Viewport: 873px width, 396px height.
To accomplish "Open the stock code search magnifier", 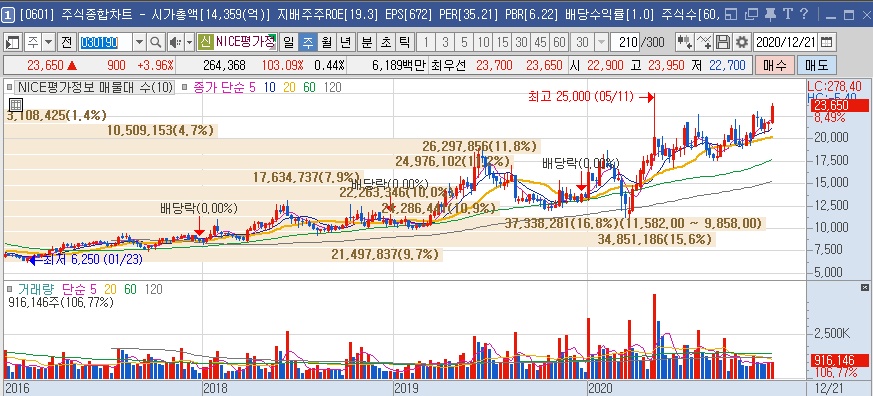I will click(x=156, y=42).
